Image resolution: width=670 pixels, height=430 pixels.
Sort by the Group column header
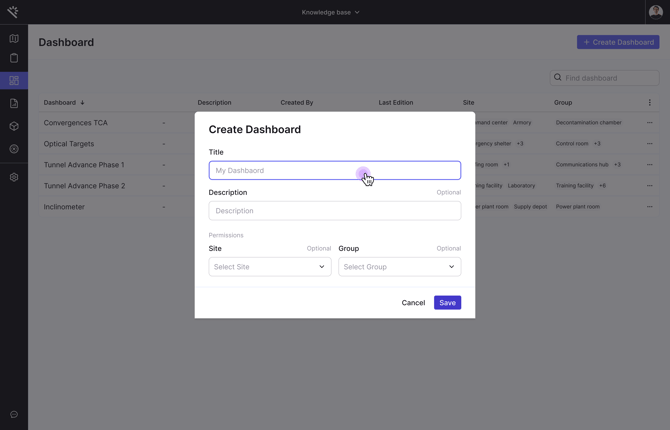click(563, 103)
